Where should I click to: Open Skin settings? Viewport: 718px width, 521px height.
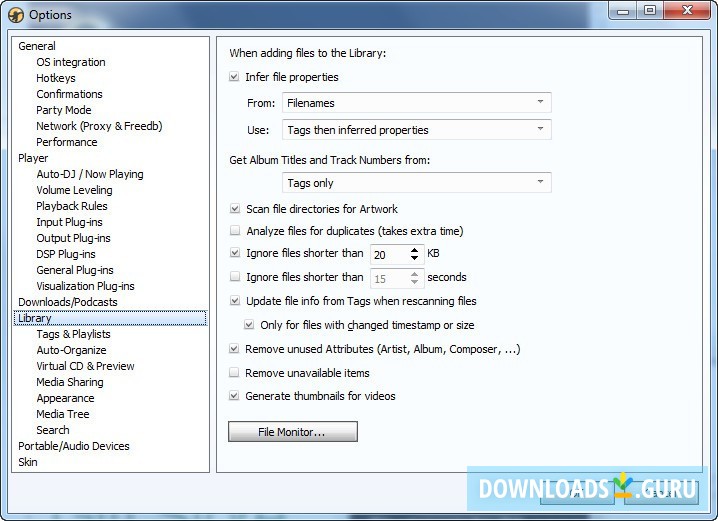28,463
